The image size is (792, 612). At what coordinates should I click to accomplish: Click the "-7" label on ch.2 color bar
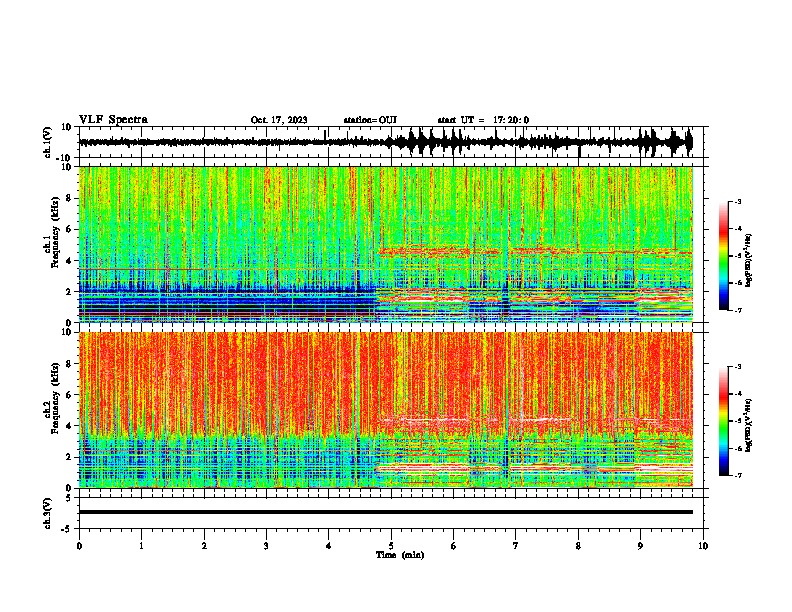tap(737, 476)
